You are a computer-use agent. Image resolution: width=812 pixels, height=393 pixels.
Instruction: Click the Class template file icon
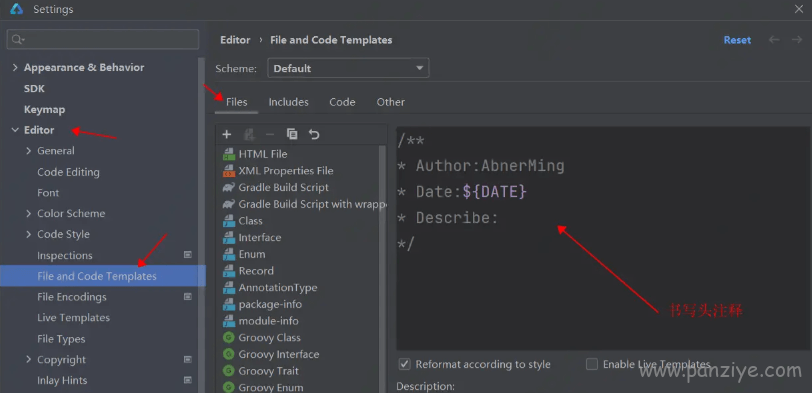[228, 221]
